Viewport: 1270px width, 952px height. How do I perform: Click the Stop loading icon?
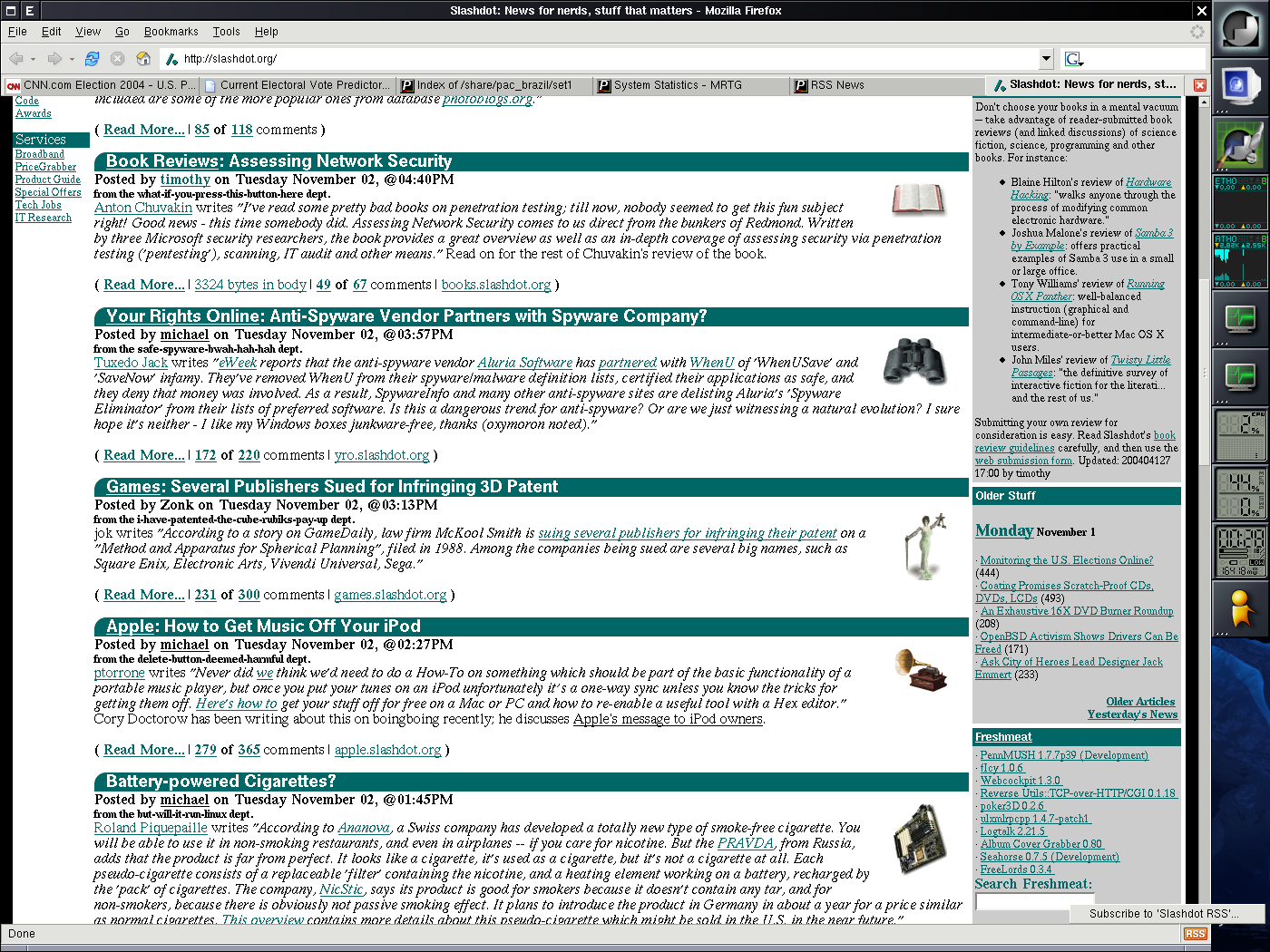coord(117,59)
